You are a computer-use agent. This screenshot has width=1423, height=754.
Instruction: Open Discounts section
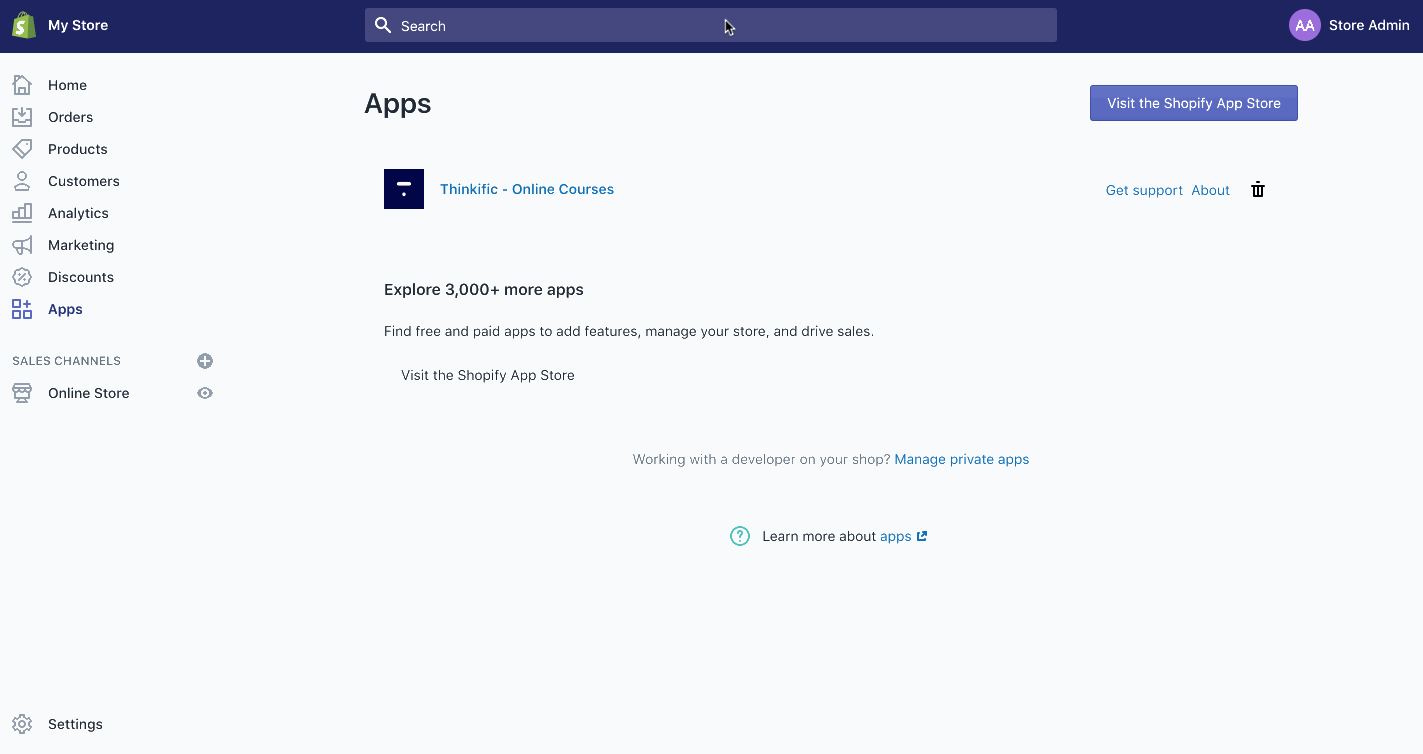[x=81, y=277]
